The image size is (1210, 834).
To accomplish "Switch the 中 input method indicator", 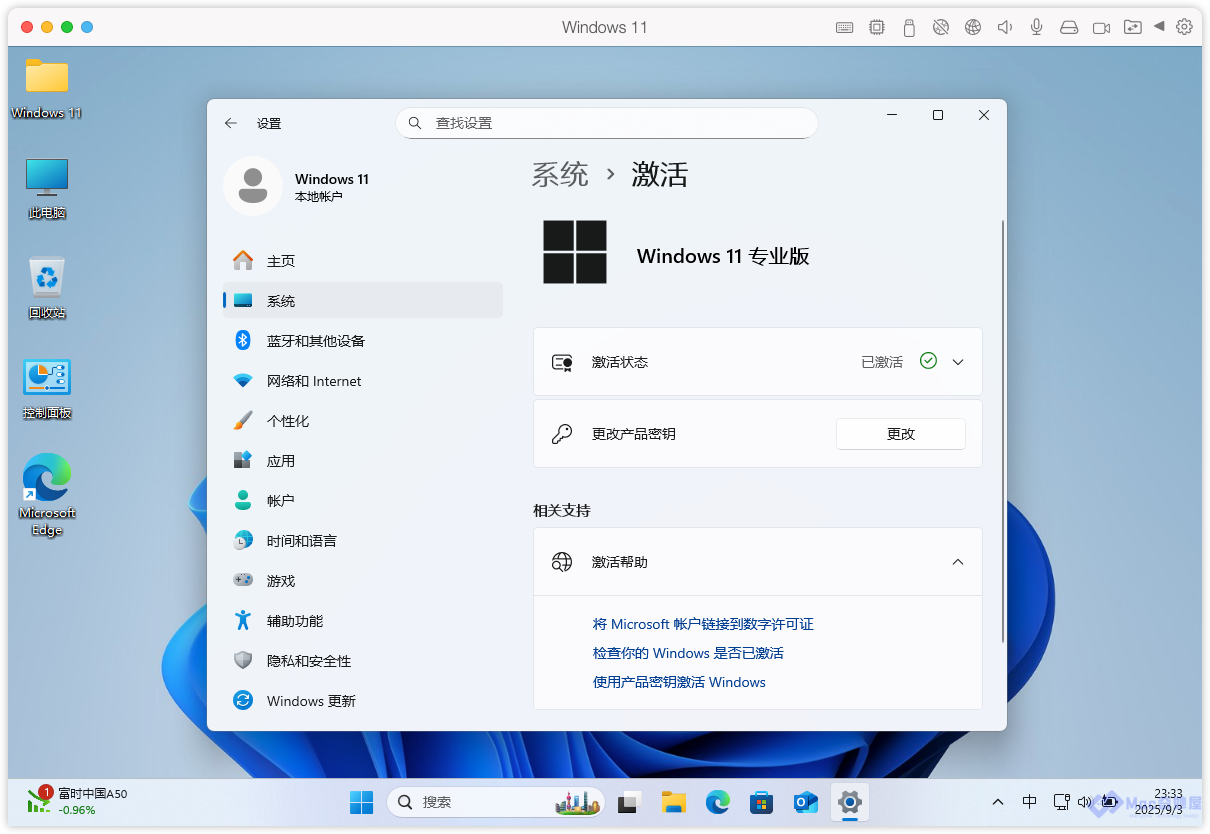I will pyautogui.click(x=1030, y=802).
